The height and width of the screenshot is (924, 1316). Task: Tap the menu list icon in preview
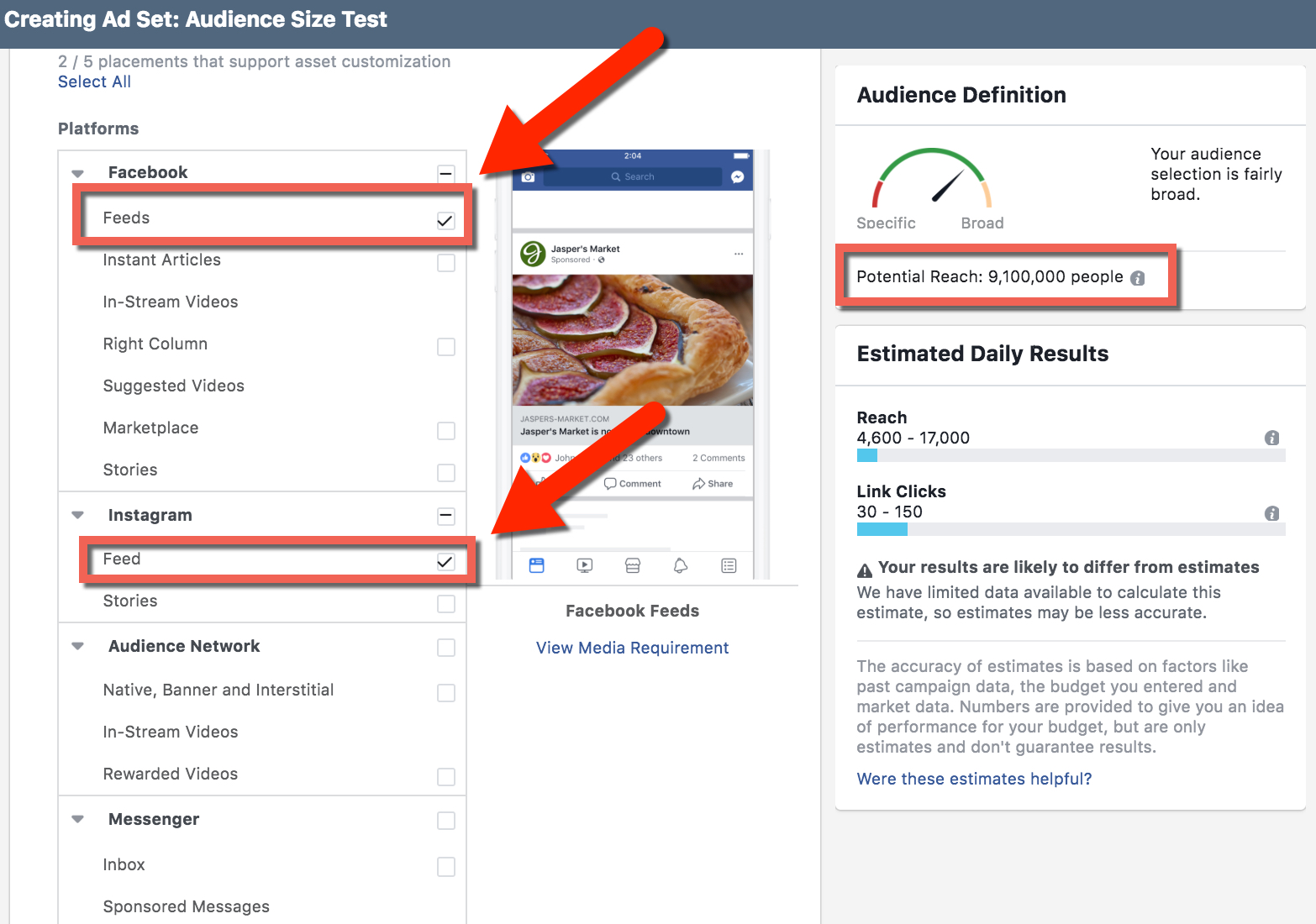pos(729,565)
